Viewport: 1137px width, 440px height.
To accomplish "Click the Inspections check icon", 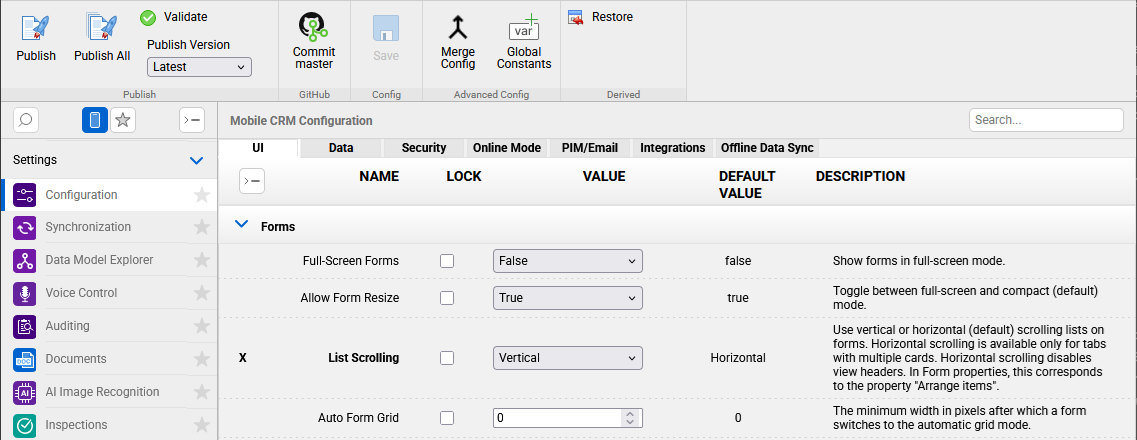I will point(25,425).
